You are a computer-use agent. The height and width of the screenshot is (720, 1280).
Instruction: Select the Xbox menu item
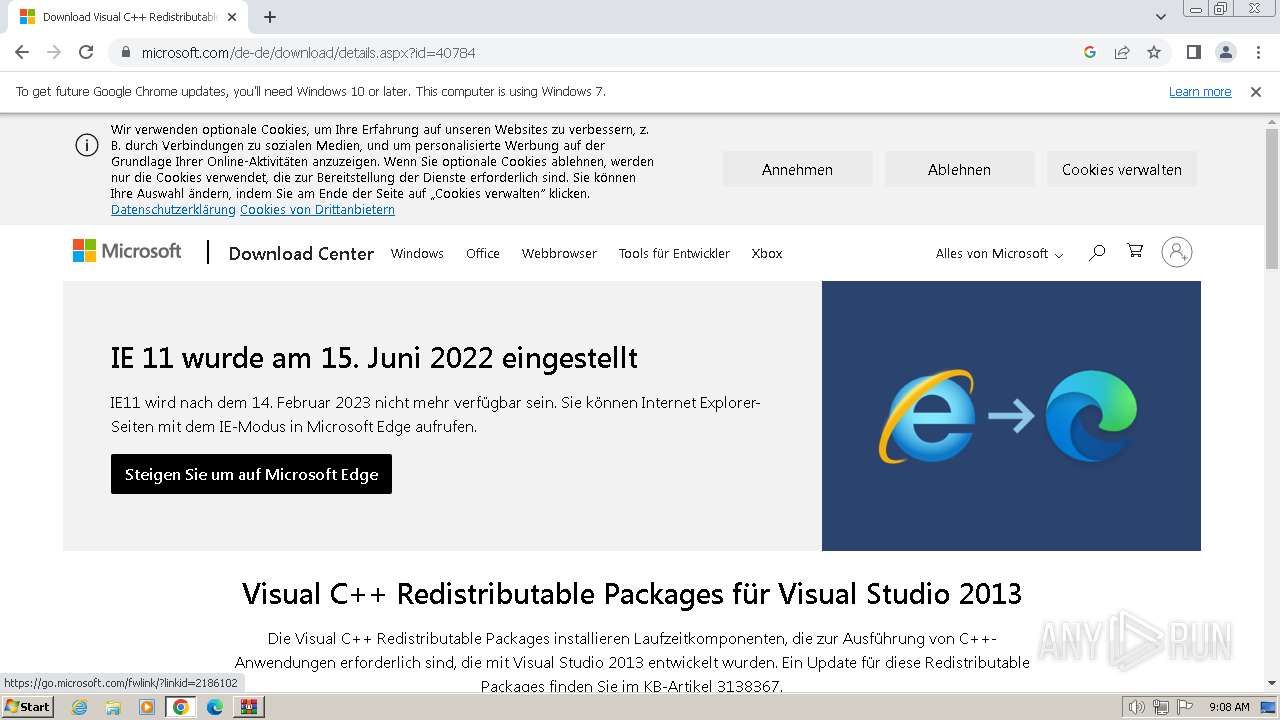point(767,253)
